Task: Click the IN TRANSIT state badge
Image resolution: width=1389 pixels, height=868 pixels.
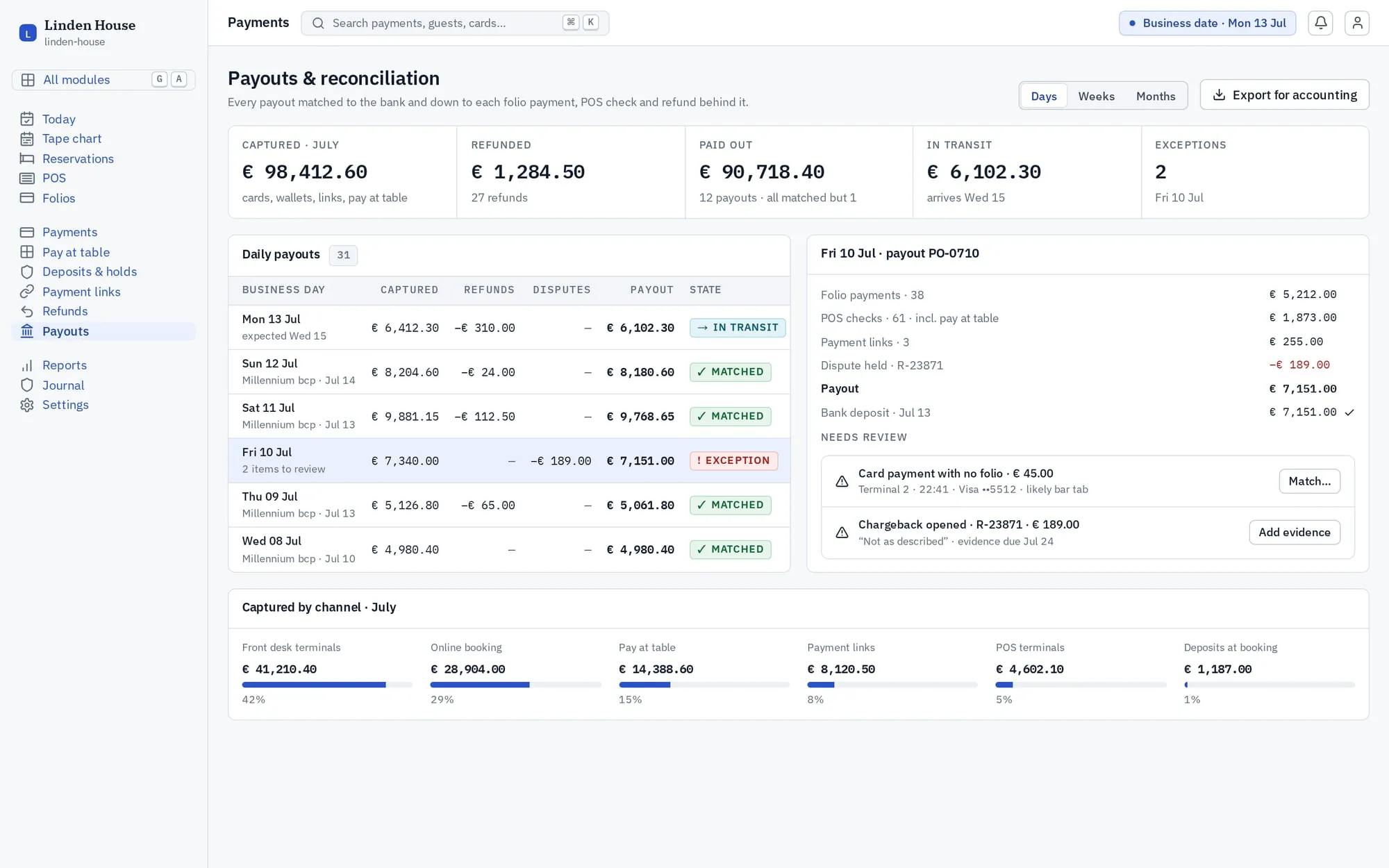Action: (x=738, y=328)
